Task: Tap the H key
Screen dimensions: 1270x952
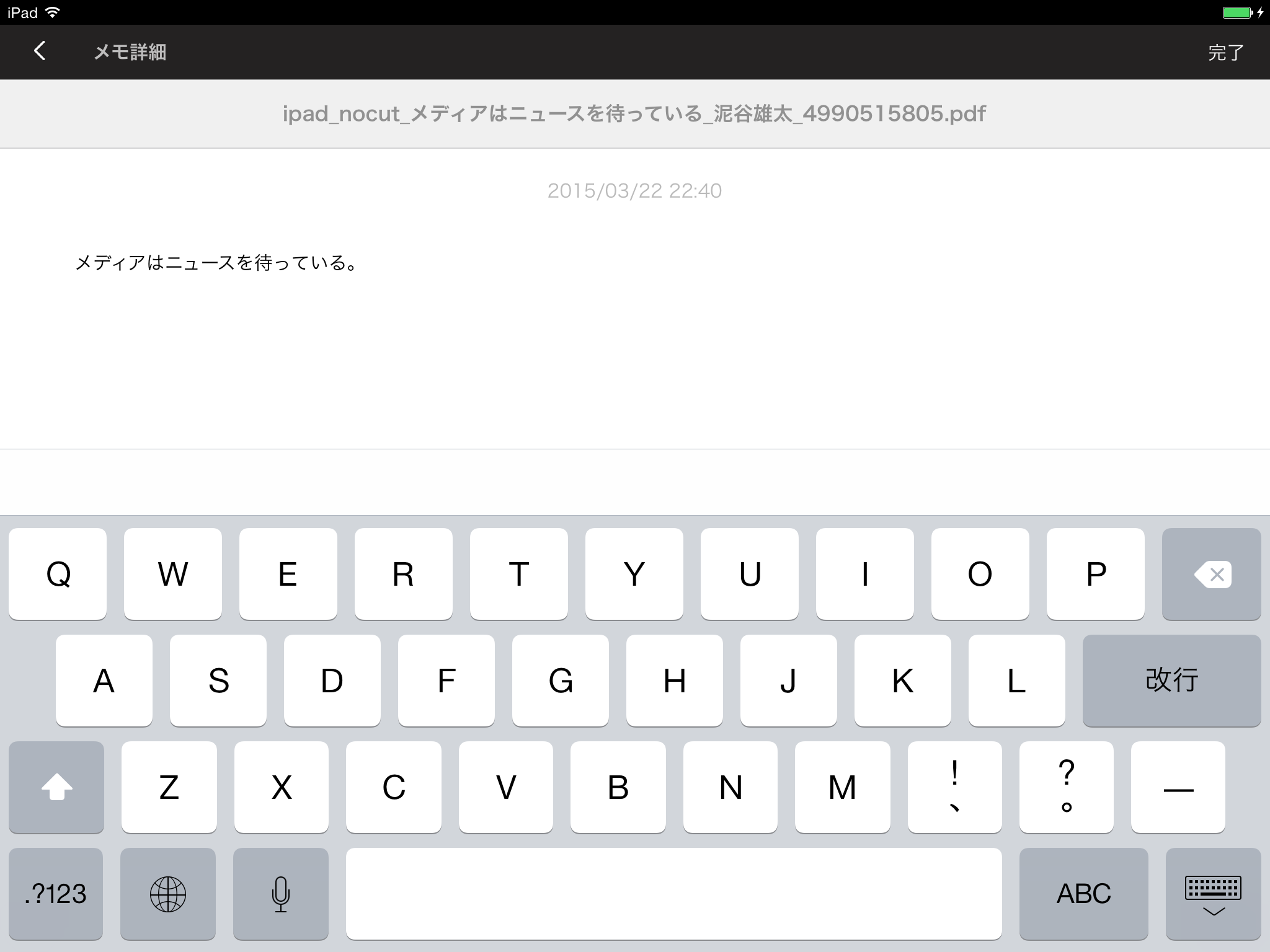Action: coord(675,681)
